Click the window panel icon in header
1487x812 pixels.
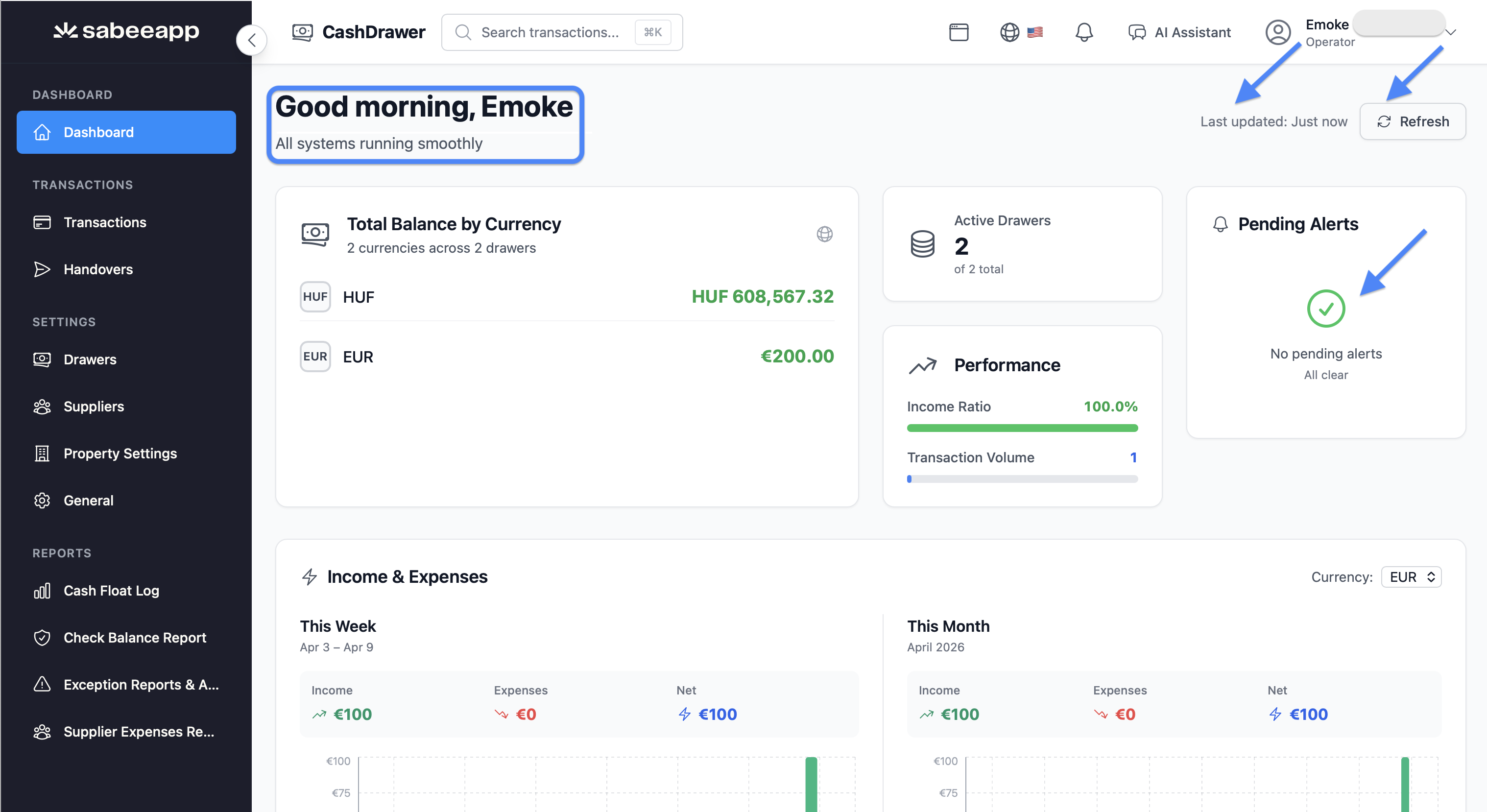958,32
